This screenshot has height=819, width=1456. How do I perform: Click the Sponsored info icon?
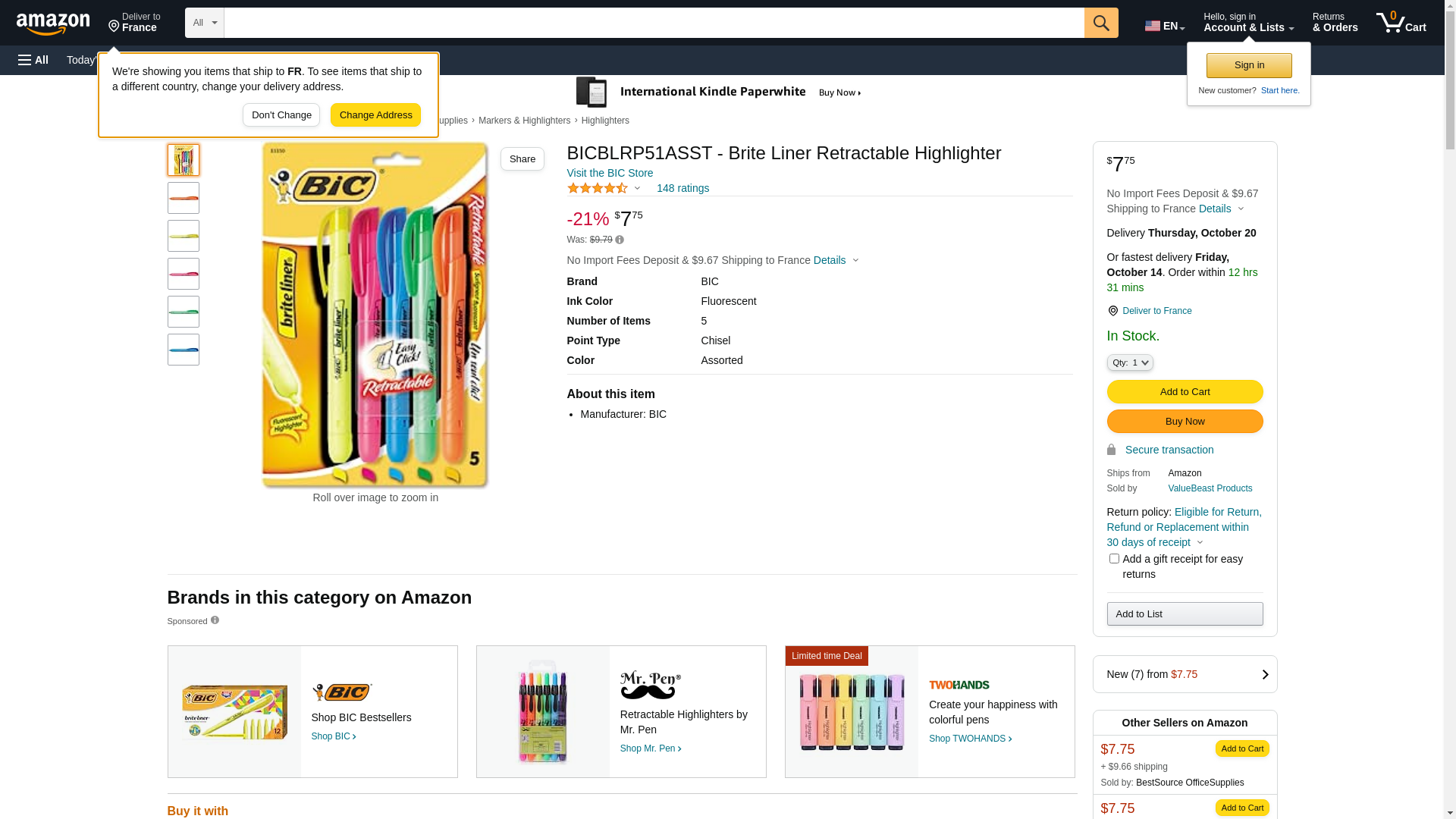point(215,620)
